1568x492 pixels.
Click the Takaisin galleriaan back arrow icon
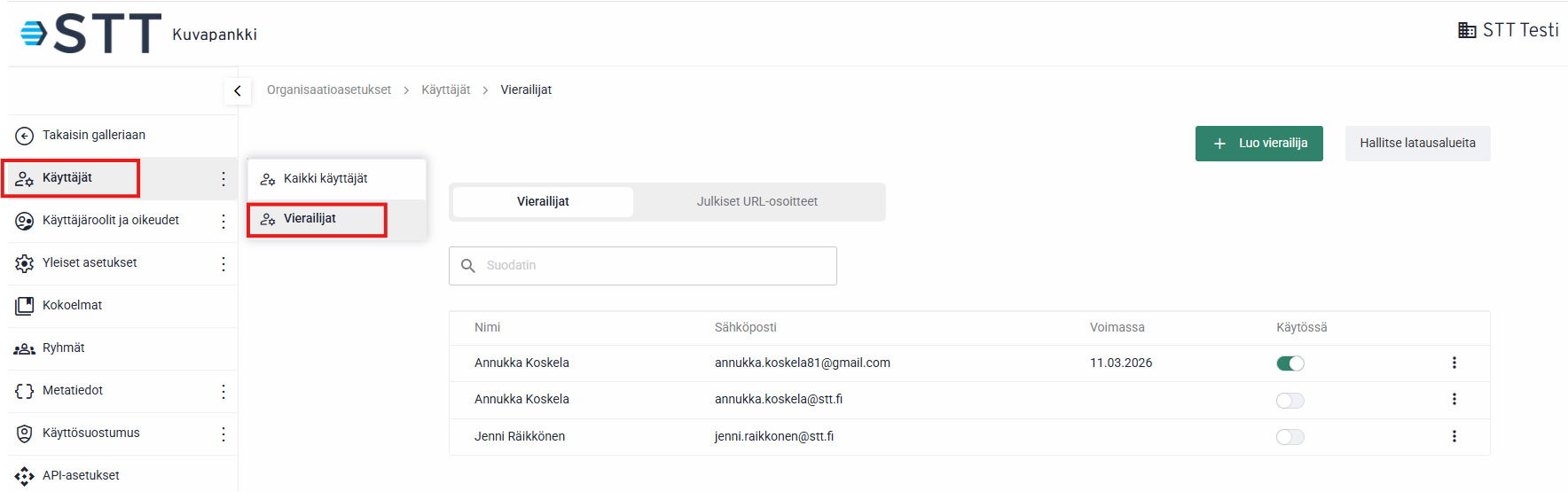click(x=25, y=136)
